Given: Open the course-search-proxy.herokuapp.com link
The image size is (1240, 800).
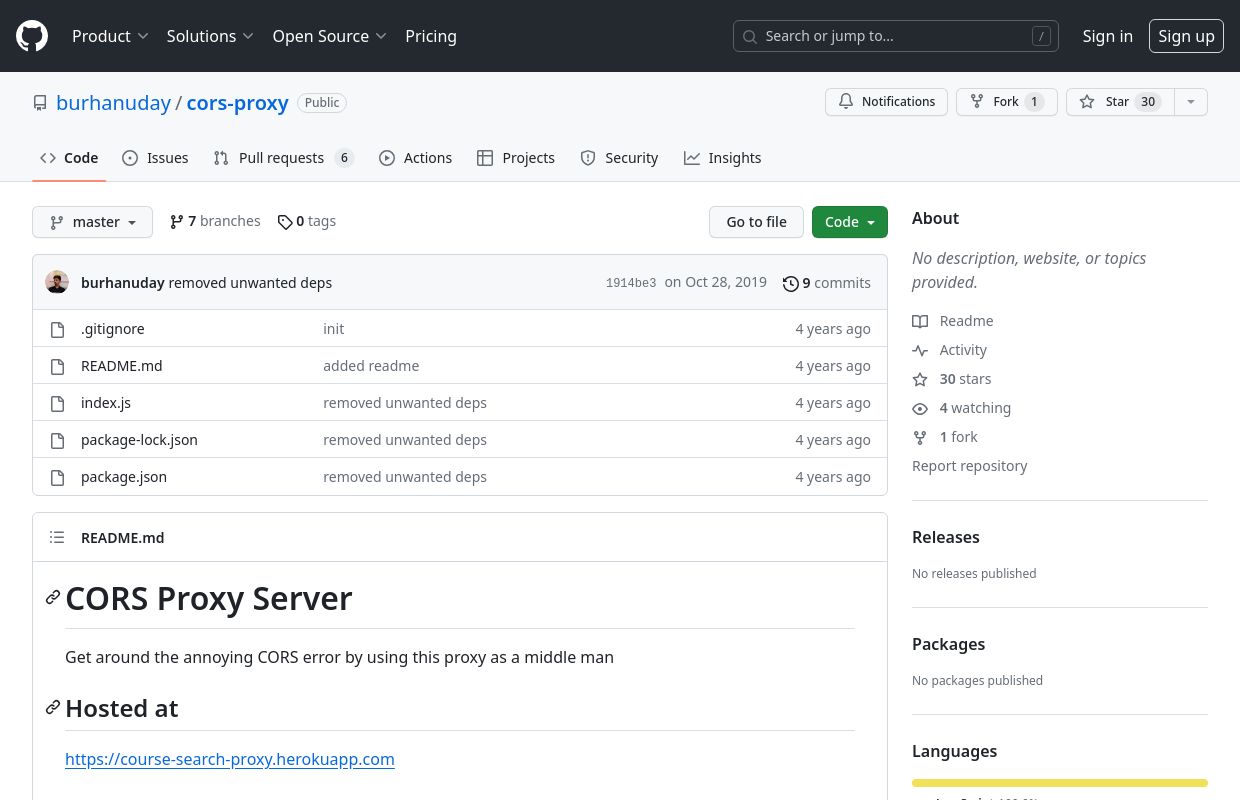Looking at the screenshot, I should pyautogui.click(x=230, y=759).
